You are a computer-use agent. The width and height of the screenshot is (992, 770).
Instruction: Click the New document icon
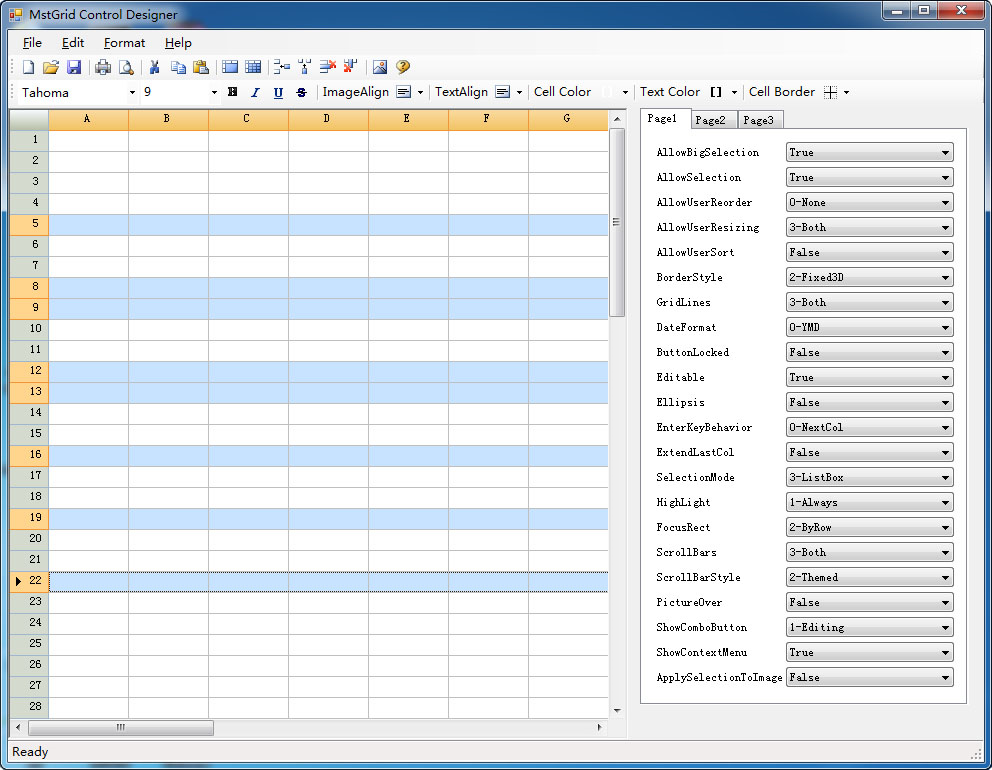(x=28, y=67)
